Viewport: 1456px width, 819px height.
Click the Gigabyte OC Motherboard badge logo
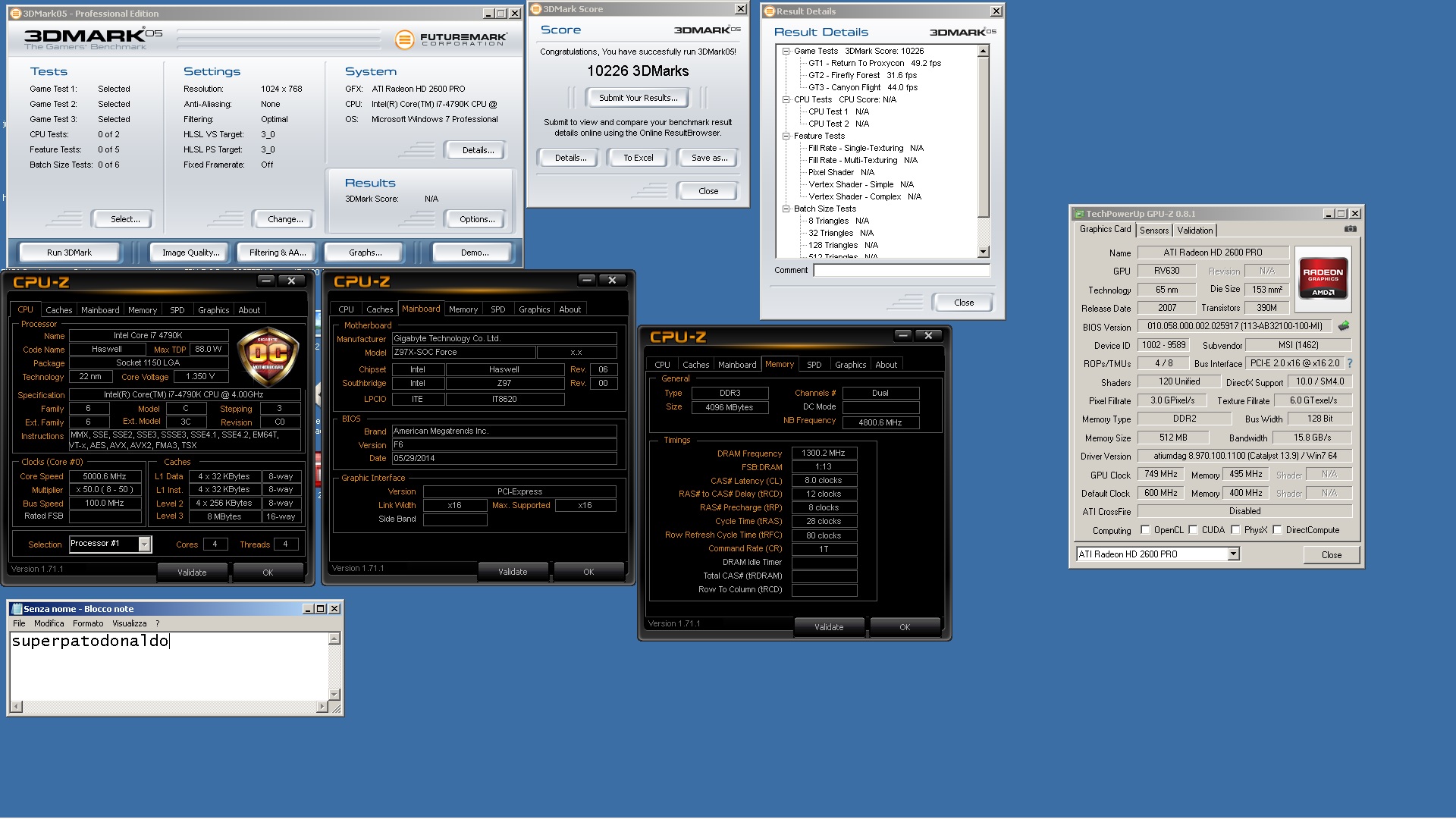pos(268,356)
